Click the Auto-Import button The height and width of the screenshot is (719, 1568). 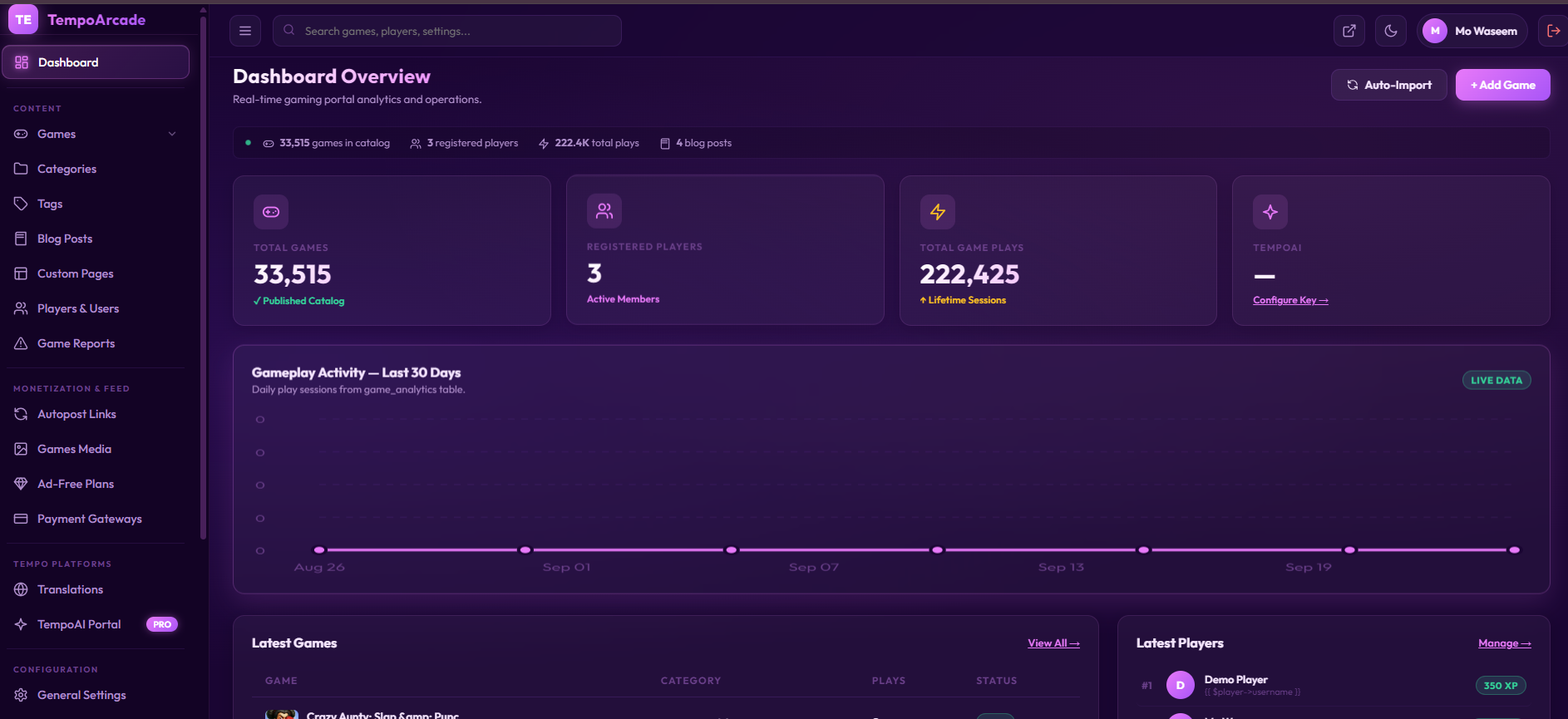click(x=1388, y=85)
